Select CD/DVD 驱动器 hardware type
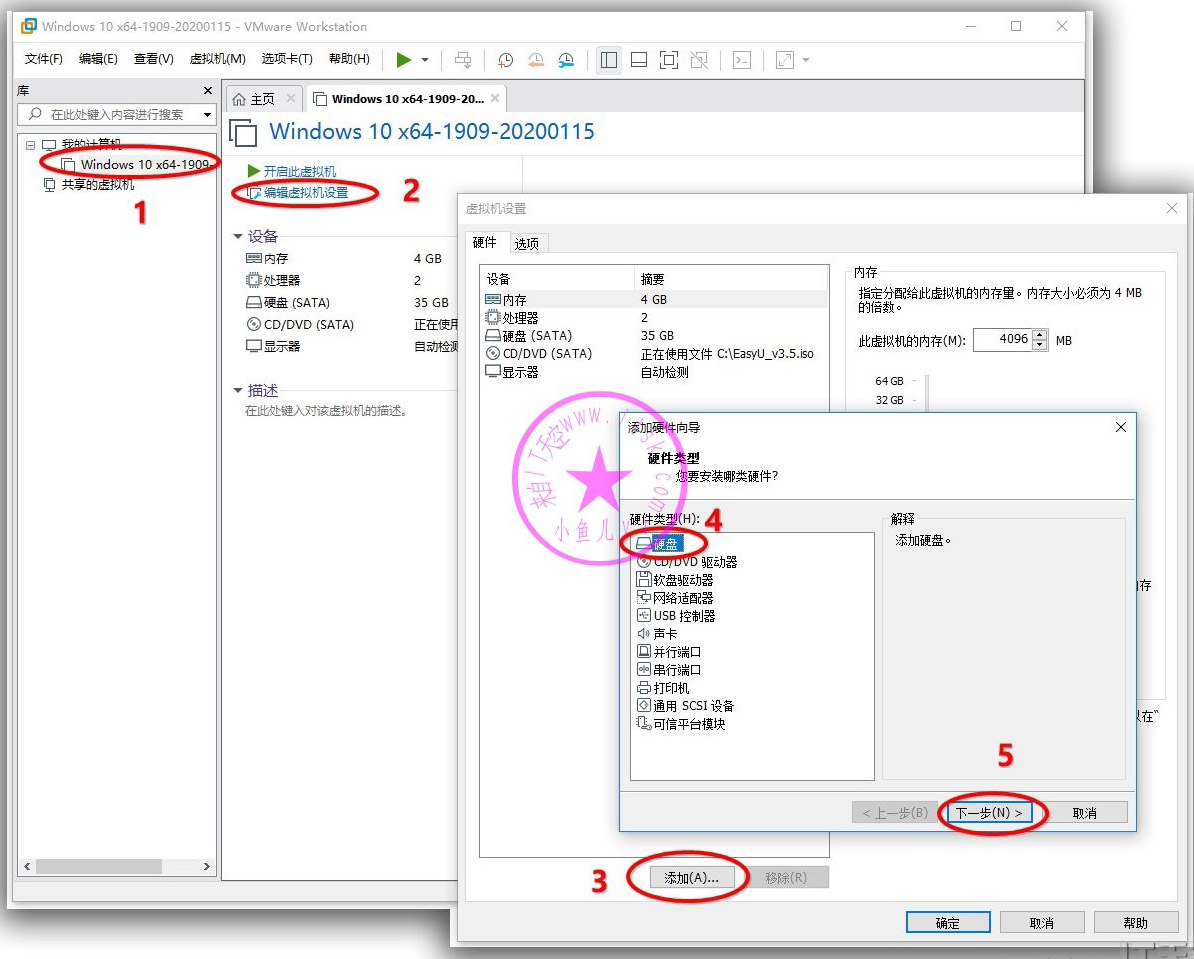 [x=687, y=561]
